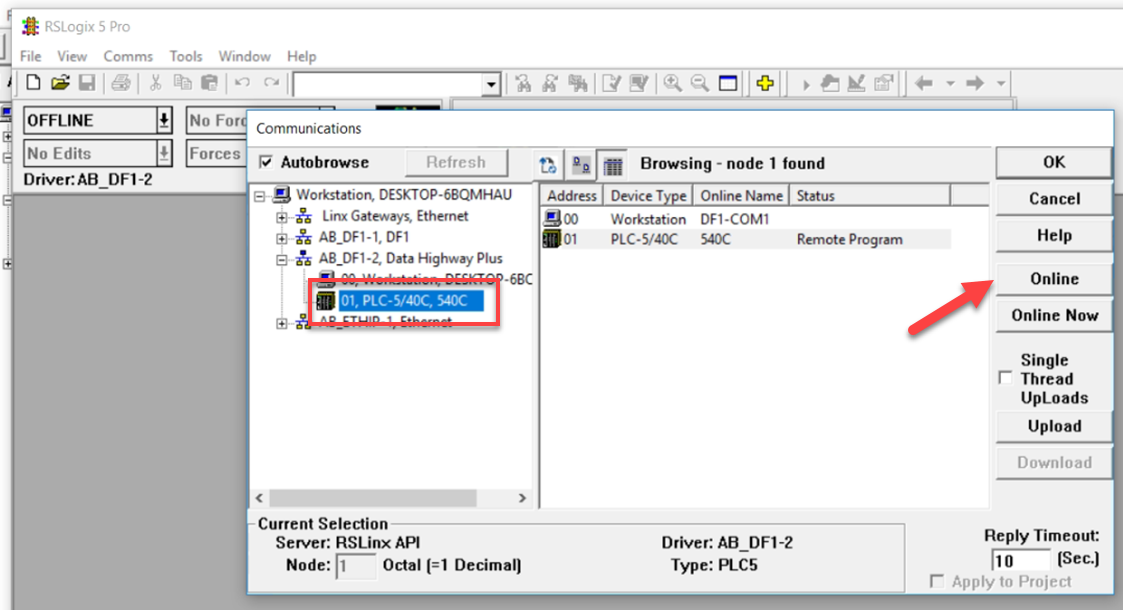The height and width of the screenshot is (610, 1123).
Task: Check the Apply to Project option
Action: pos(937,580)
